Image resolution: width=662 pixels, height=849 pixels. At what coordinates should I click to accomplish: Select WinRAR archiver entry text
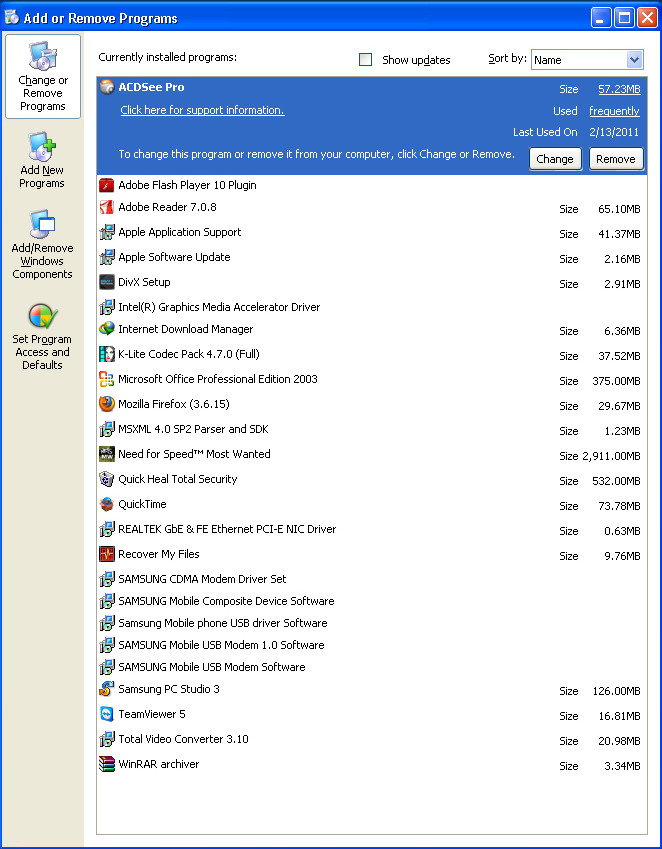pos(159,764)
